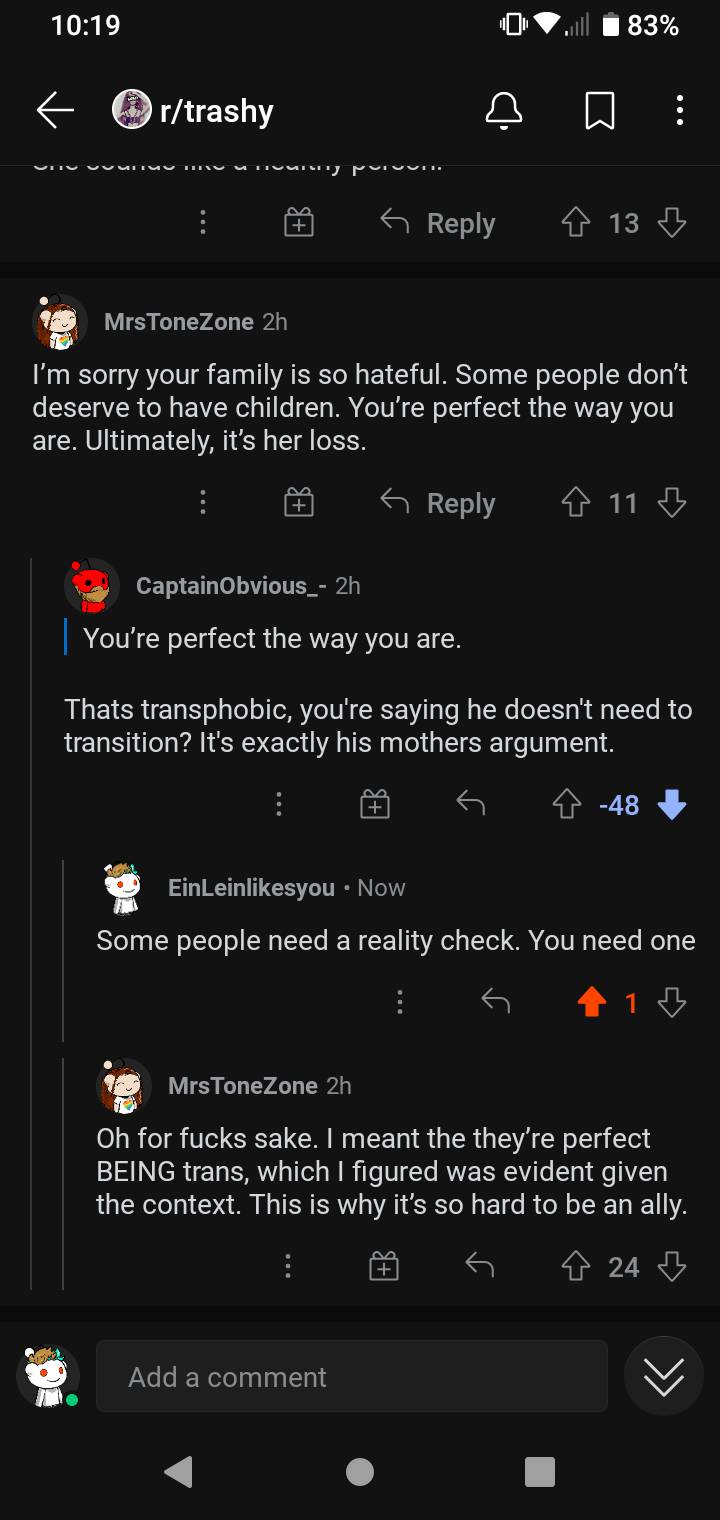Image resolution: width=720 pixels, height=1520 pixels.
Task: Give award to MrsToneZone's last comment
Action: click(384, 1267)
